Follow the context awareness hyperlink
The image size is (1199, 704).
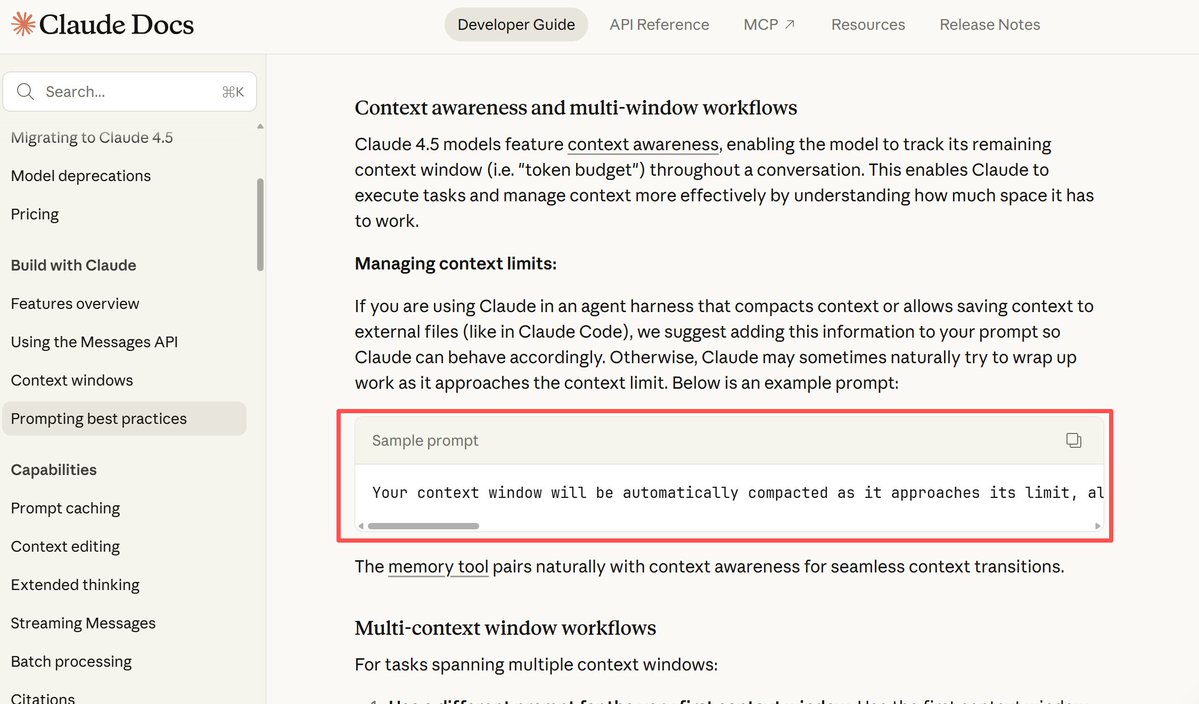coord(643,144)
